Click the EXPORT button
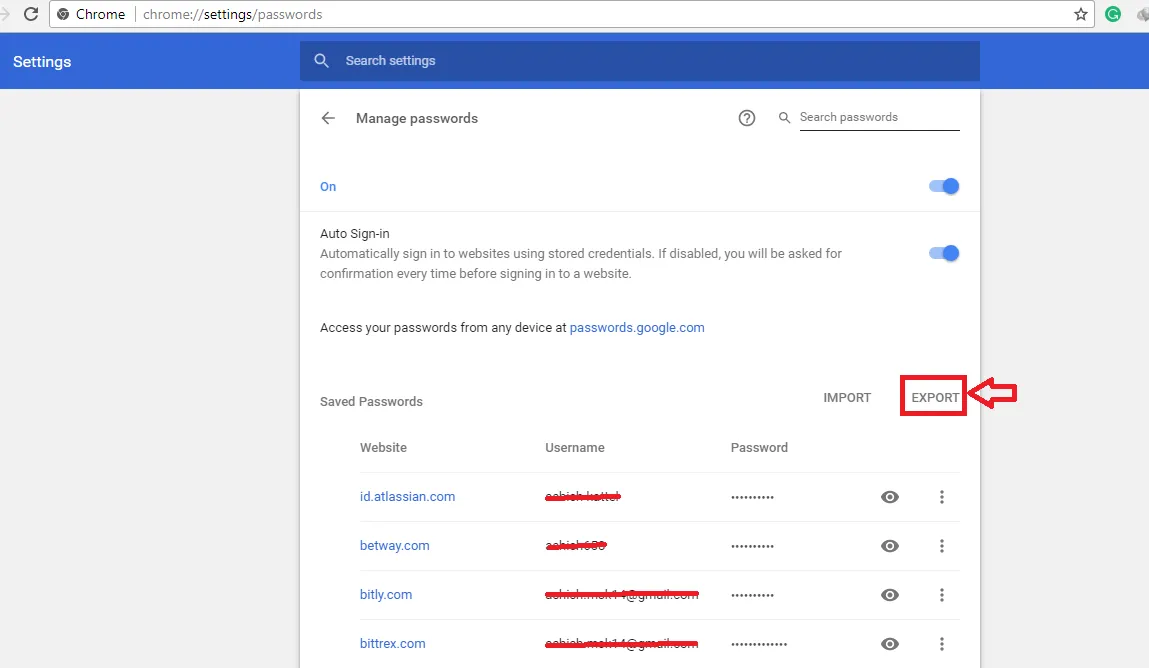This screenshot has height=668, width=1149. click(934, 397)
